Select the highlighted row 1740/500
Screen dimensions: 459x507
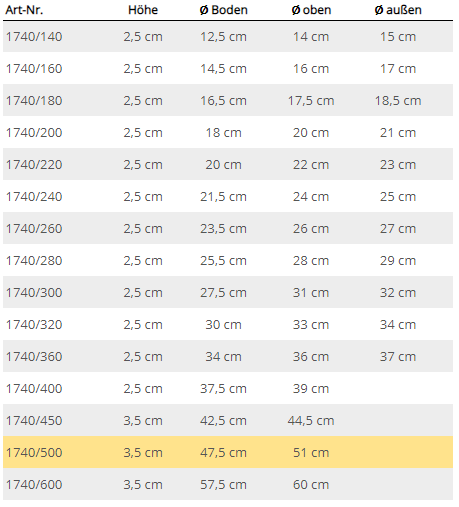pos(228,452)
